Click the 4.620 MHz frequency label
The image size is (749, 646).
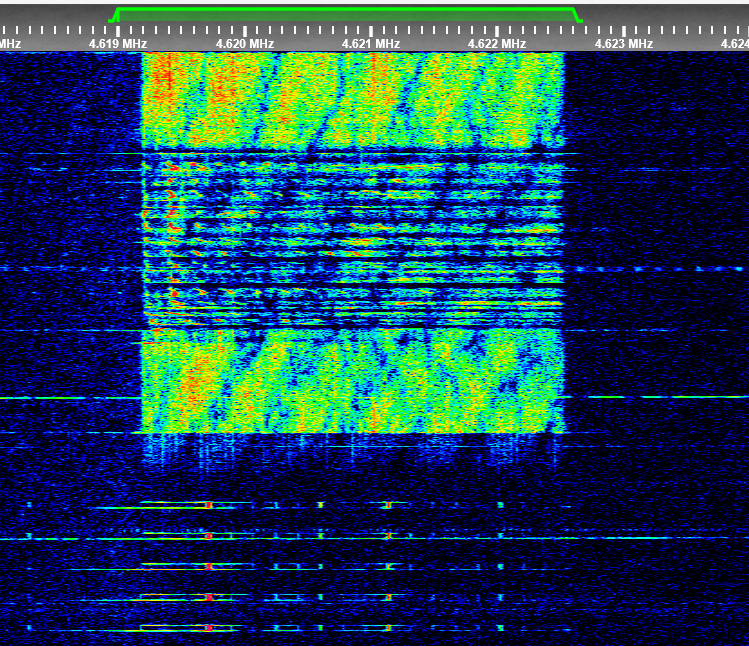(x=245, y=44)
